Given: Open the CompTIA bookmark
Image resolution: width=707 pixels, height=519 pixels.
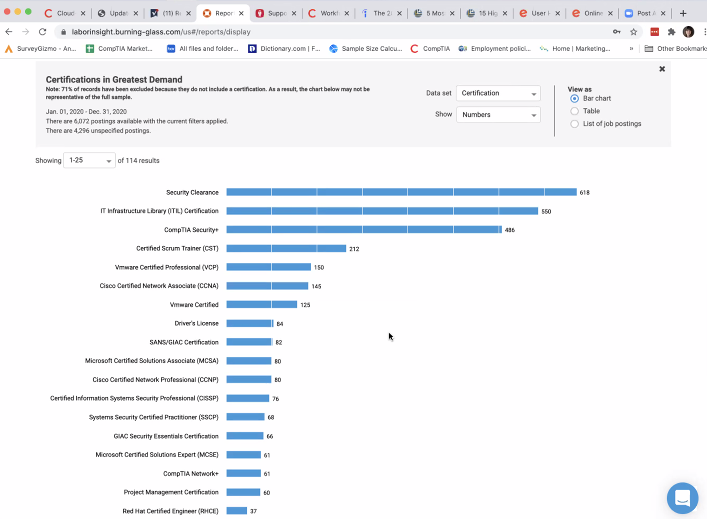Looking at the screenshot, I should pos(430,48).
